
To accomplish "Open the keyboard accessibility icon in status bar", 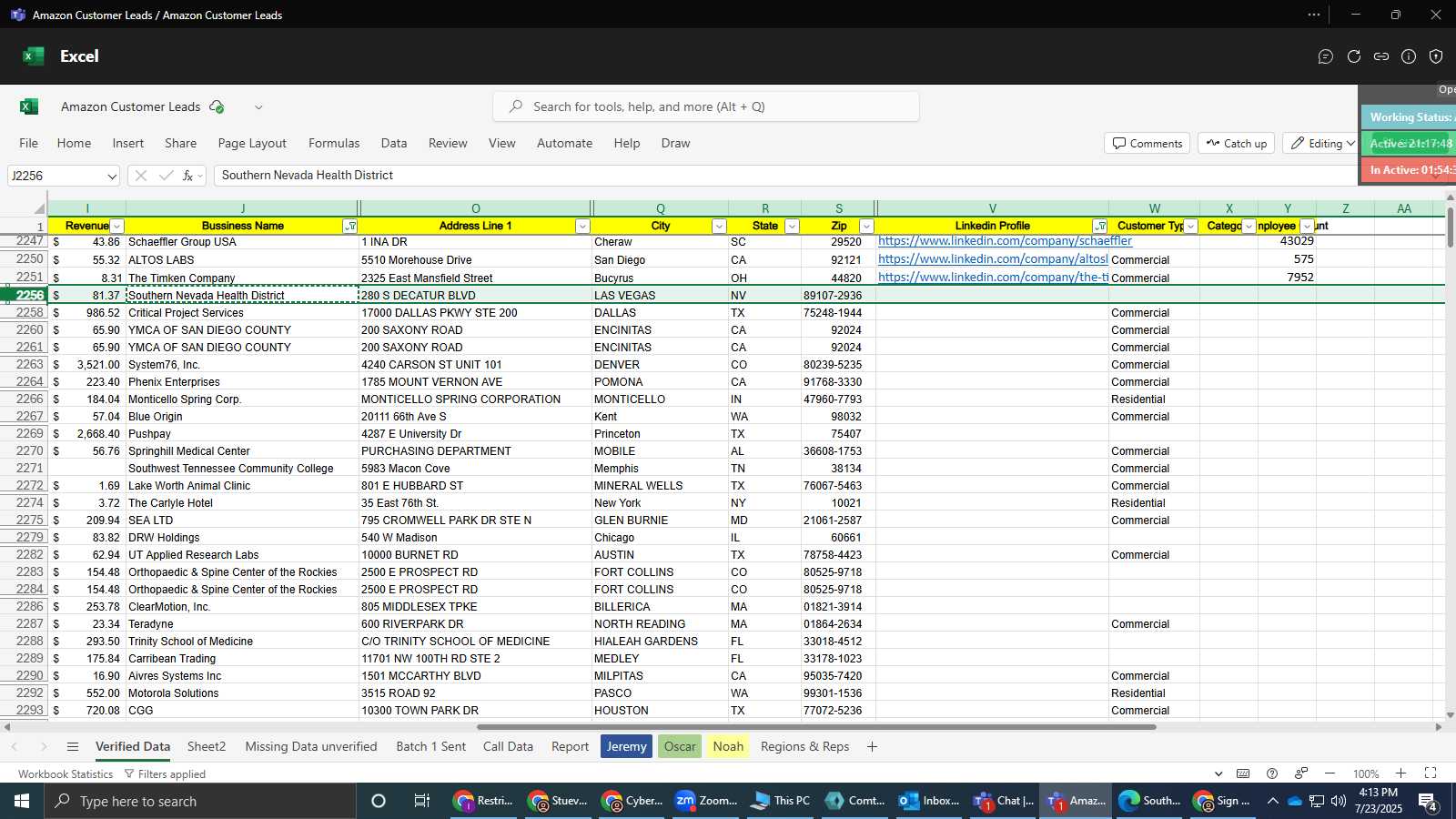I will point(1243,773).
